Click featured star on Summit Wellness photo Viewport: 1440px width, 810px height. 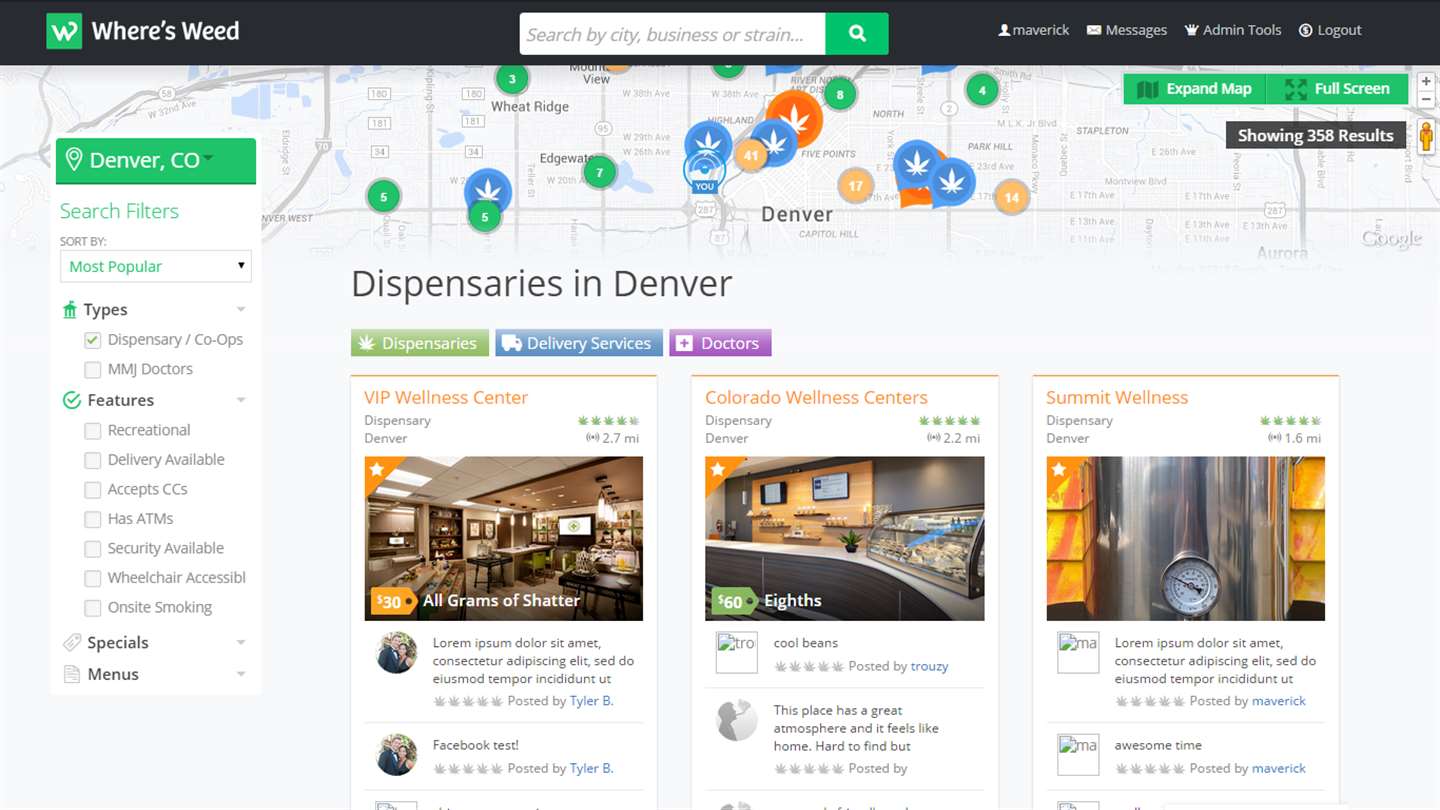[1059, 469]
